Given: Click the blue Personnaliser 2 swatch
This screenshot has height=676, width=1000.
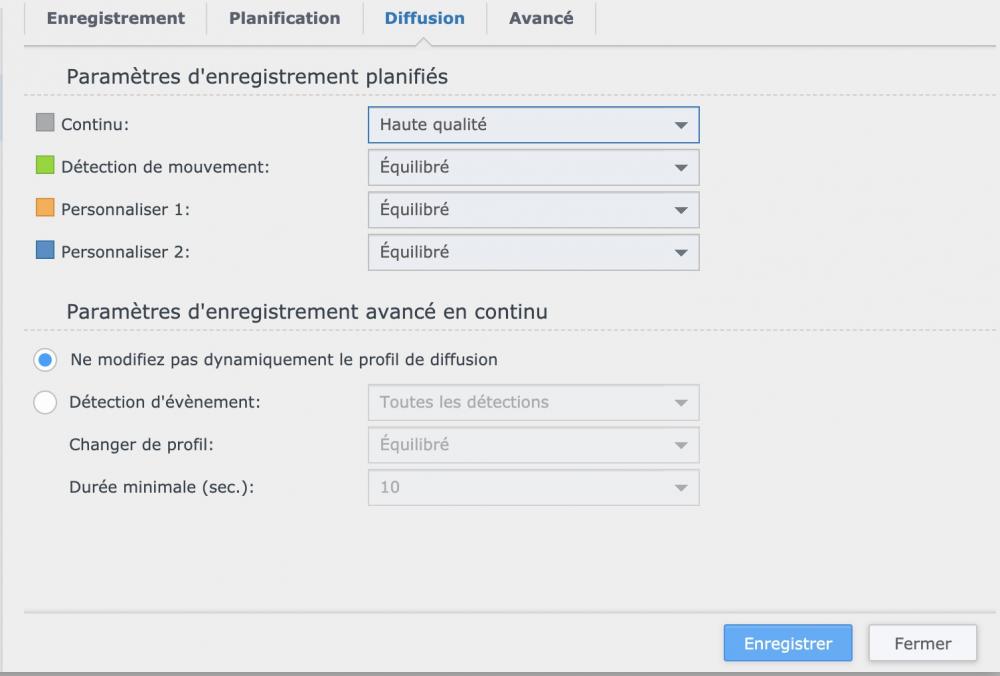Looking at the screenshot, I should click(45, 251).
